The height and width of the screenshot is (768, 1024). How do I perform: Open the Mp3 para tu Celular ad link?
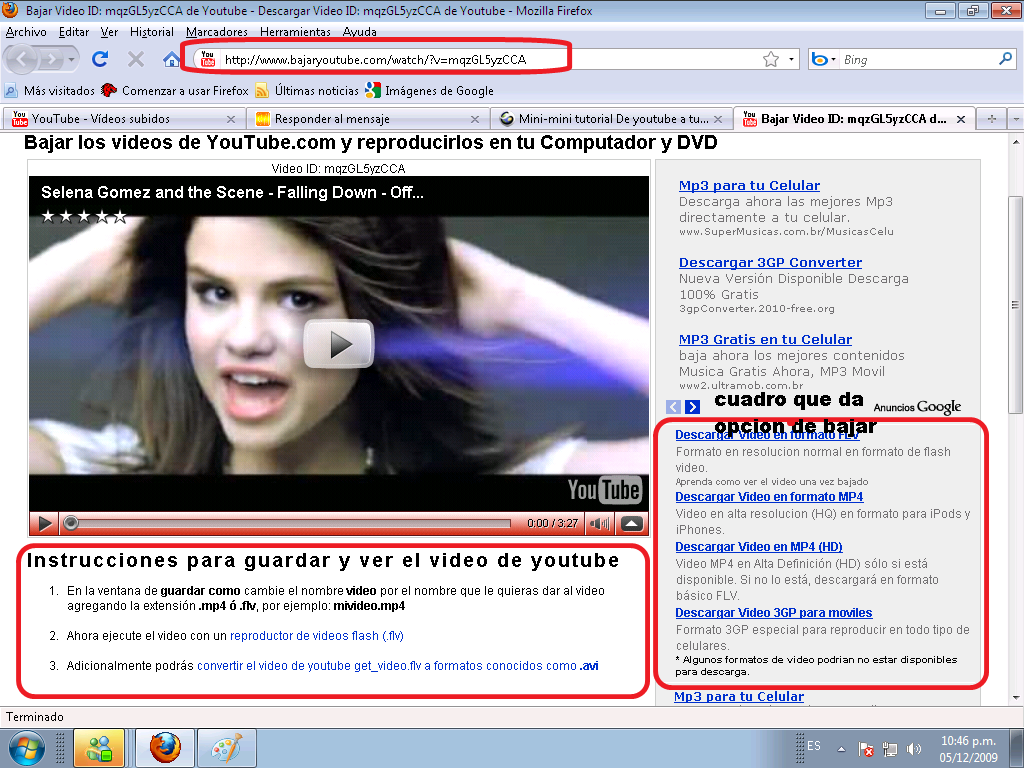click(x=749, y=185)
